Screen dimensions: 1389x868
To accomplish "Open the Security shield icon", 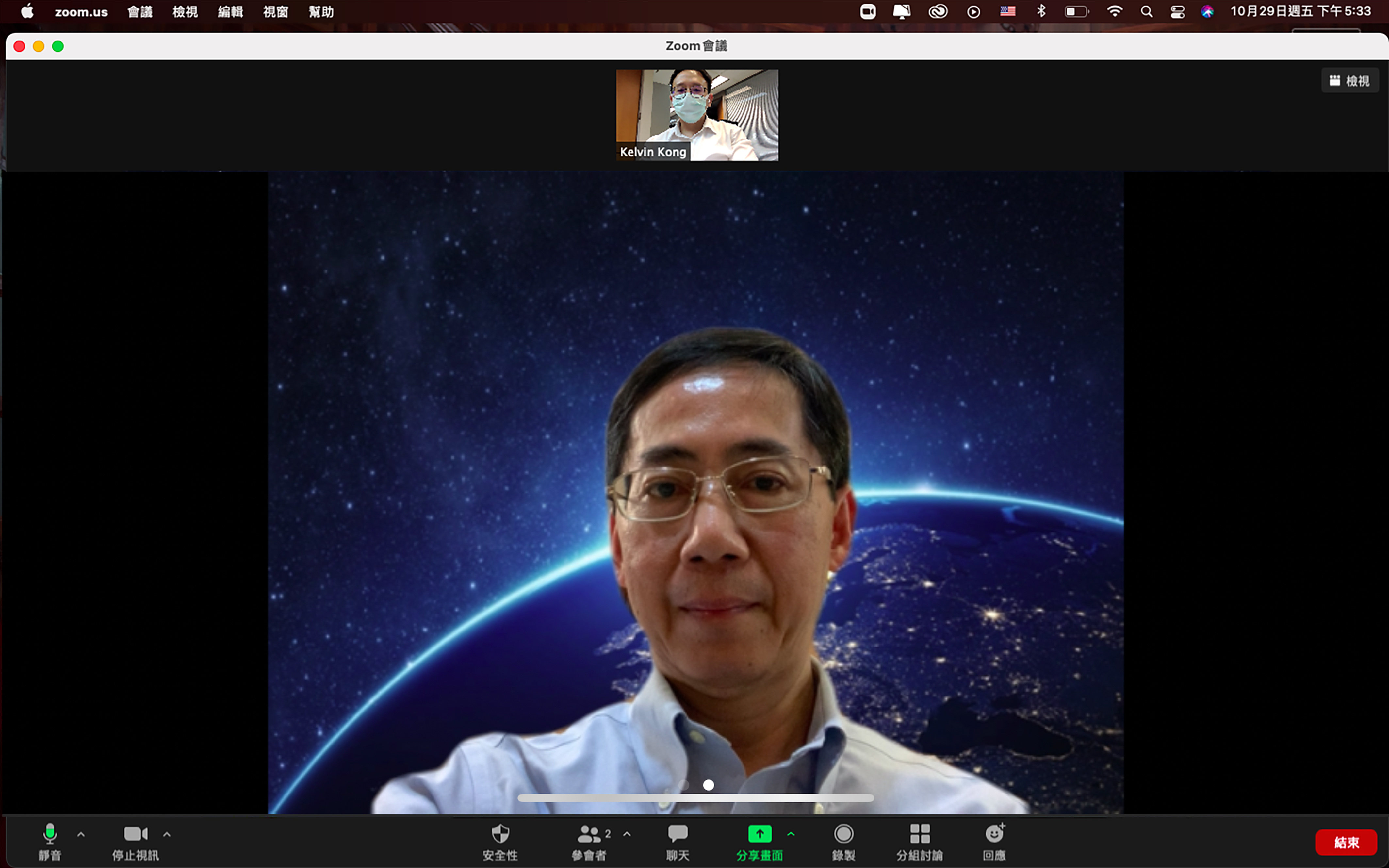I will (x=500, y=834).
